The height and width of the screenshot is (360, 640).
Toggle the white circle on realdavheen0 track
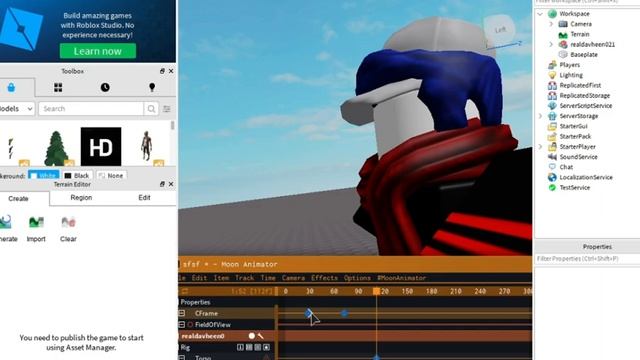point(251,336)
